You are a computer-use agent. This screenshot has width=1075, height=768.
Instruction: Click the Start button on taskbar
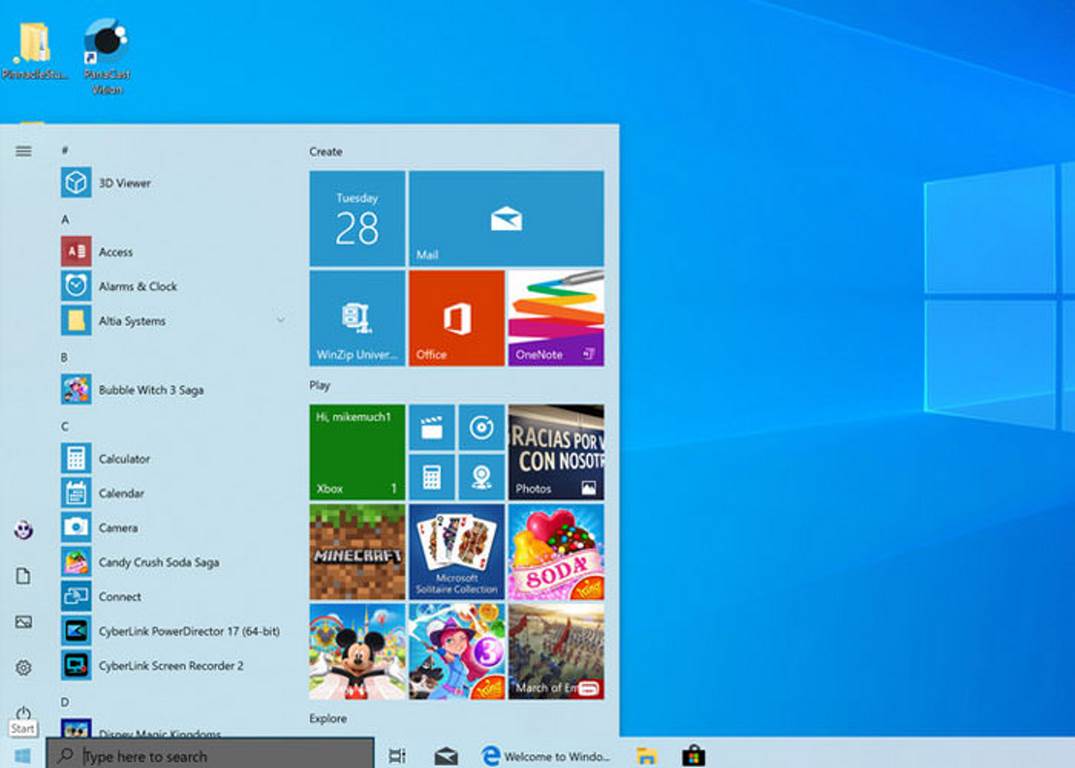point(22,755)
